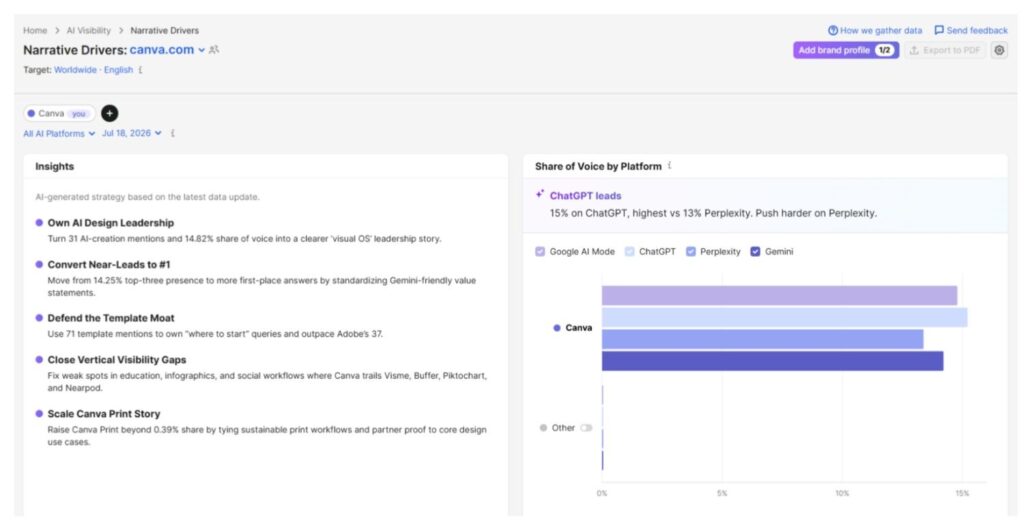Click the share users icon beside canva.com
Viewport: 1024px width, 521px height.
(x=214, y=50)
